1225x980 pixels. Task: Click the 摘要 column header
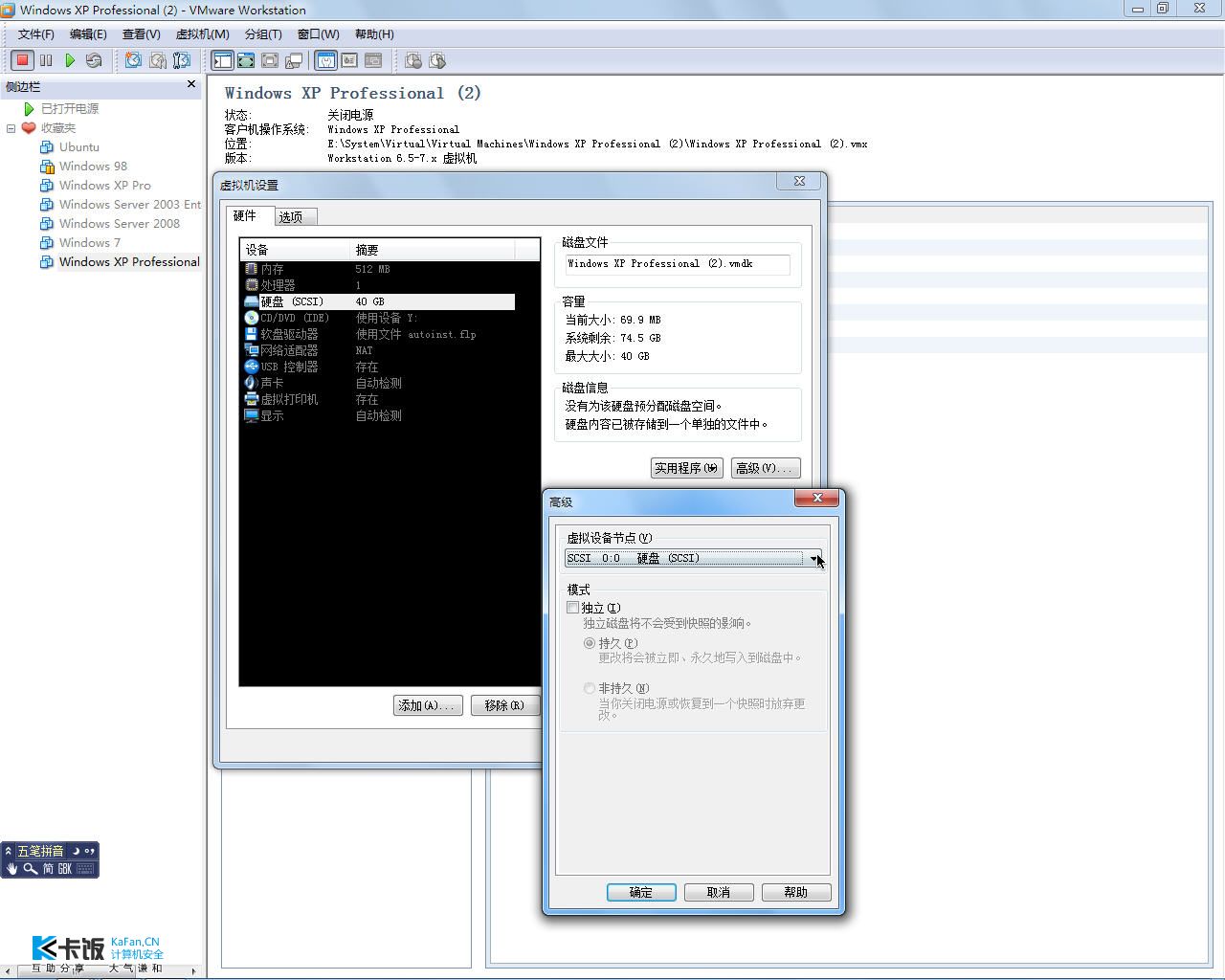(x=433, y=250)
